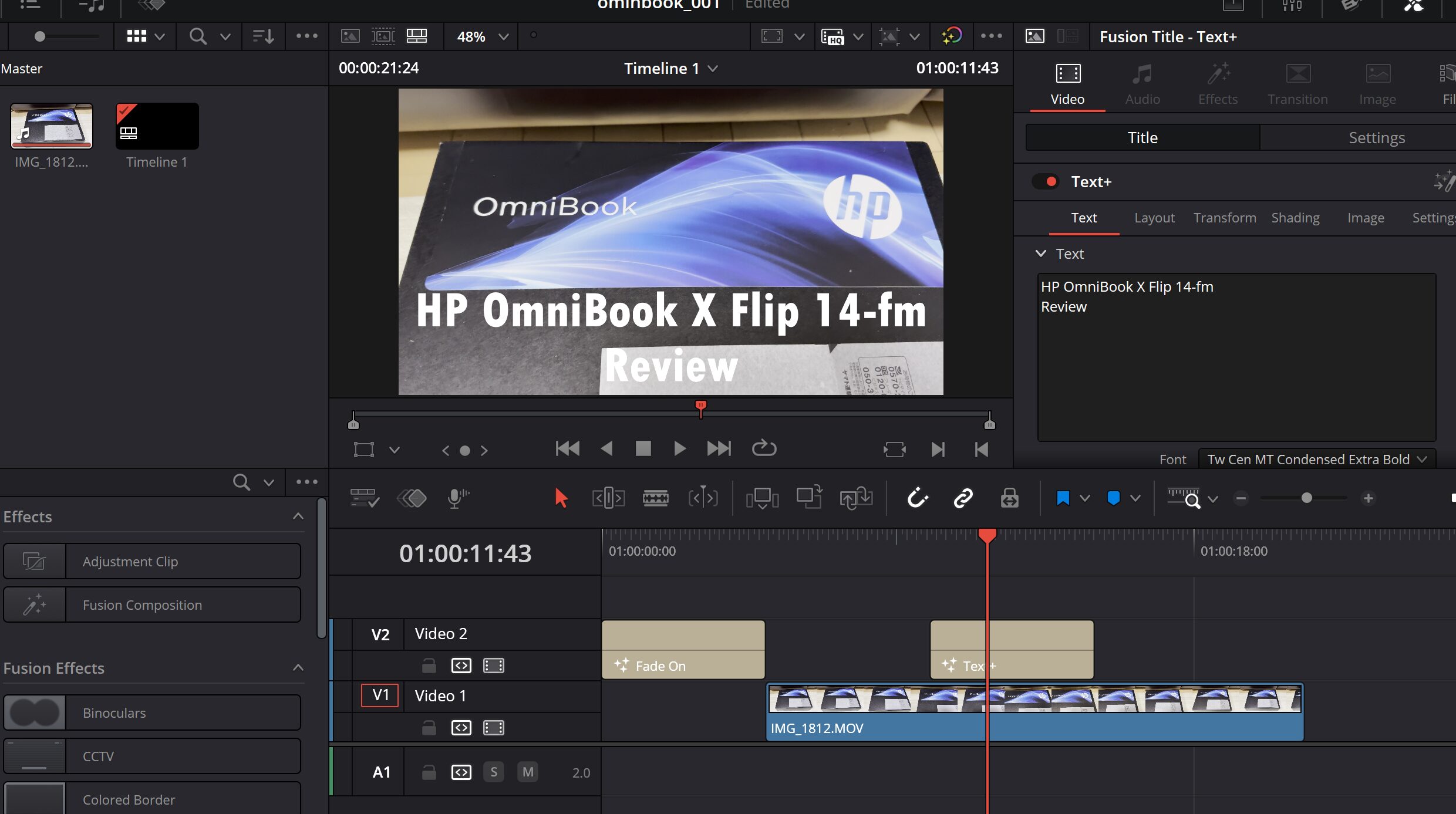This screenshot has width=1456, height=814.
Task: Click inside the Text+ text input box
Action: [1236, 357]
